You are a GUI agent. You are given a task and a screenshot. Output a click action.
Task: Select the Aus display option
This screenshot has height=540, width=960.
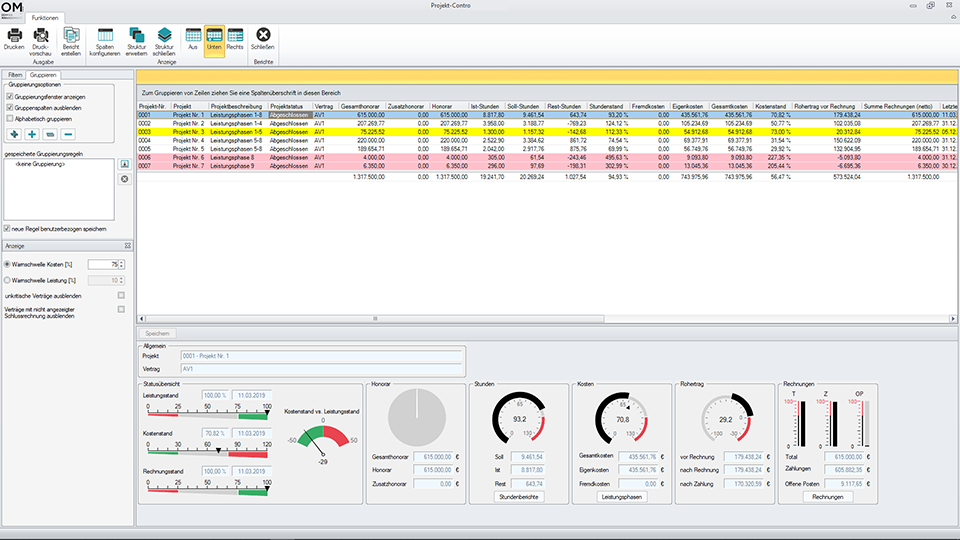pos(193,36)
